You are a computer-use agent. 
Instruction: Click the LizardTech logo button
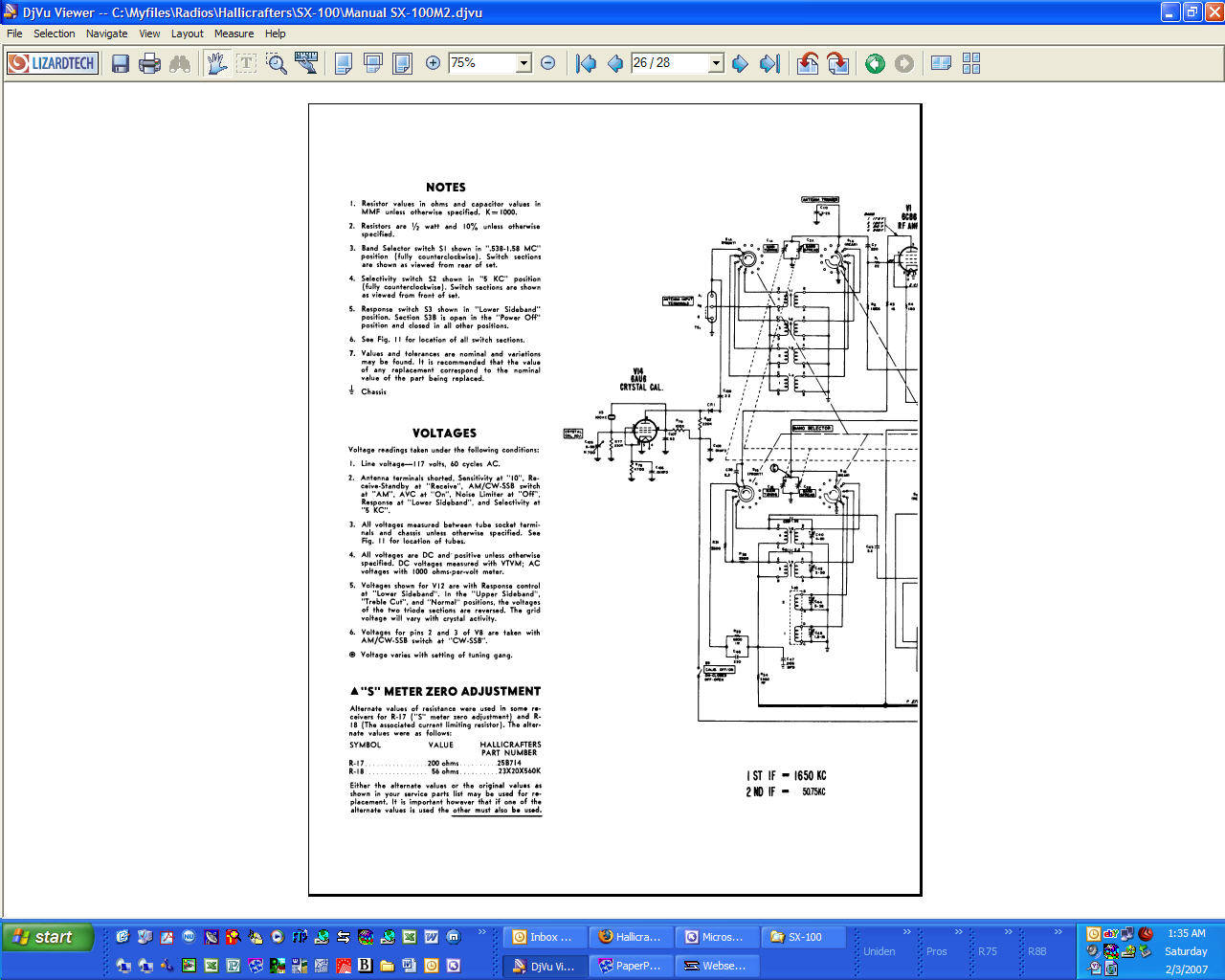pos(53,63)
